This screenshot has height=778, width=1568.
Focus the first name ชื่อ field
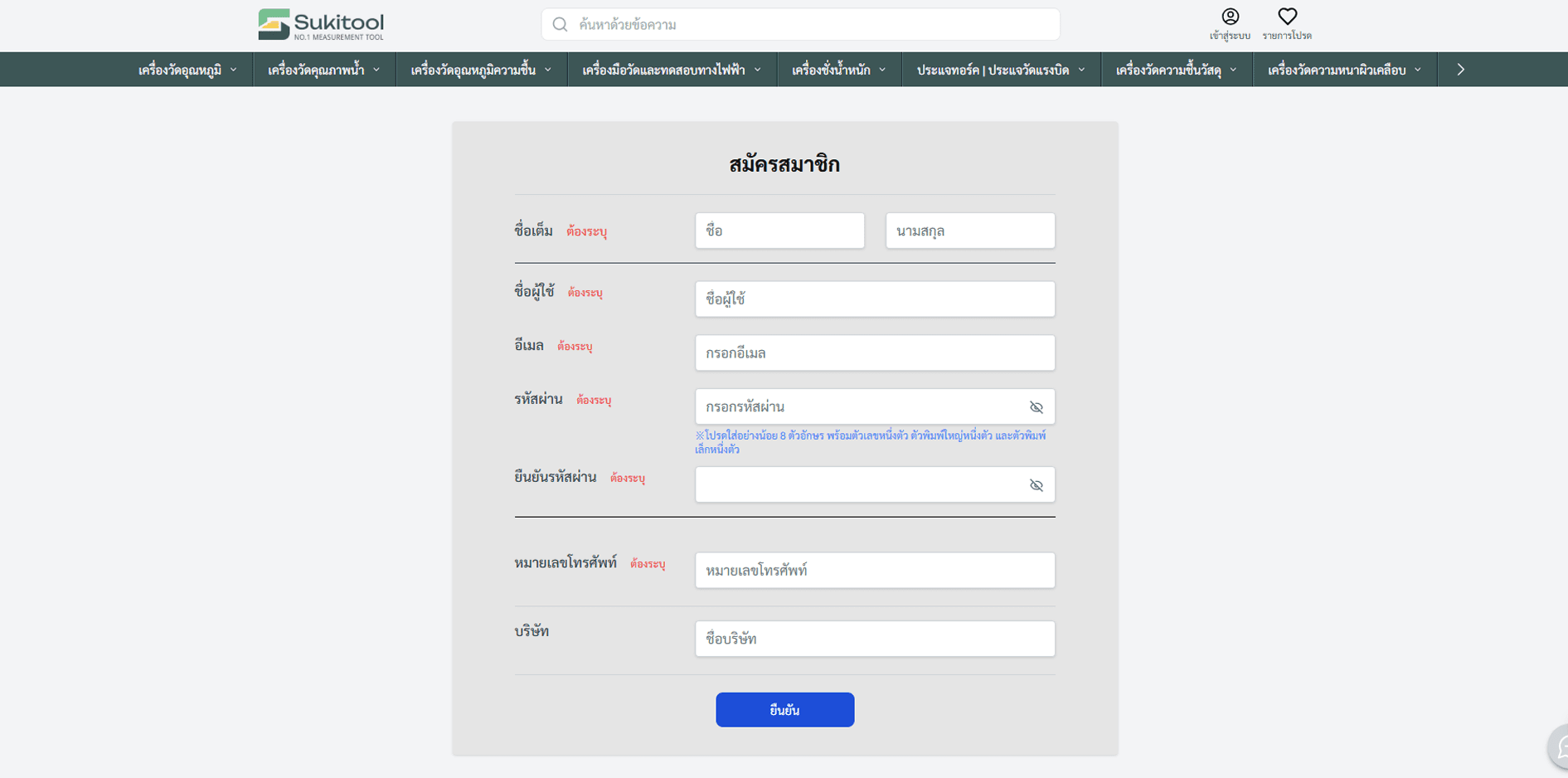click(x=779, y=231)
